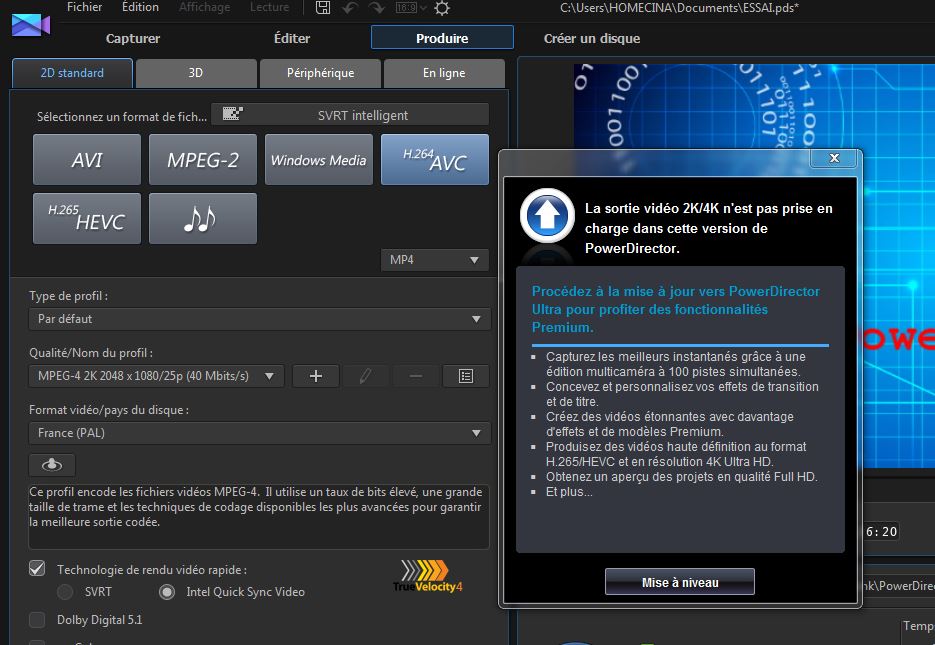Select the MPEG-2 file format

coord(203,160)
